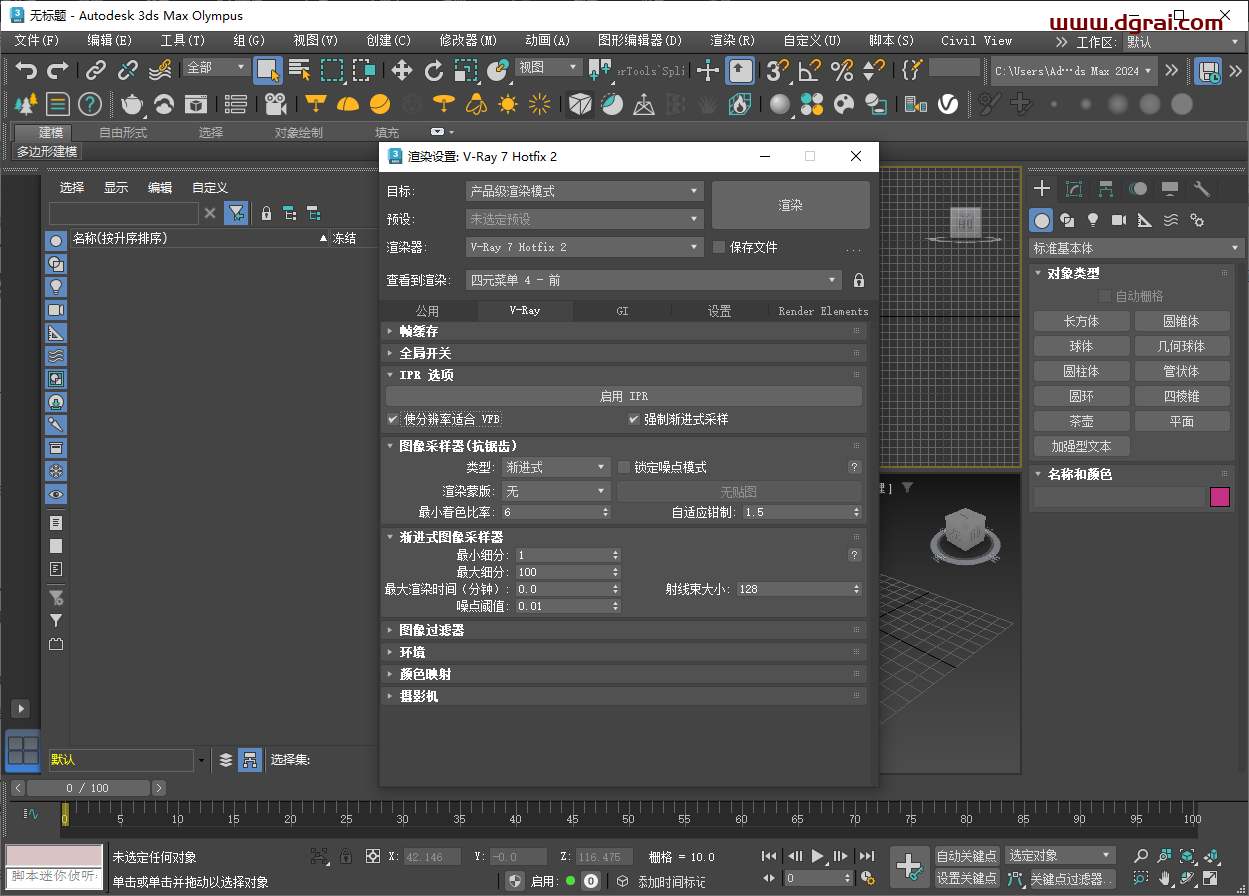Switch to the 公用 tab
This screenshot has height=896, width=1249.
(x=428, y=311)
